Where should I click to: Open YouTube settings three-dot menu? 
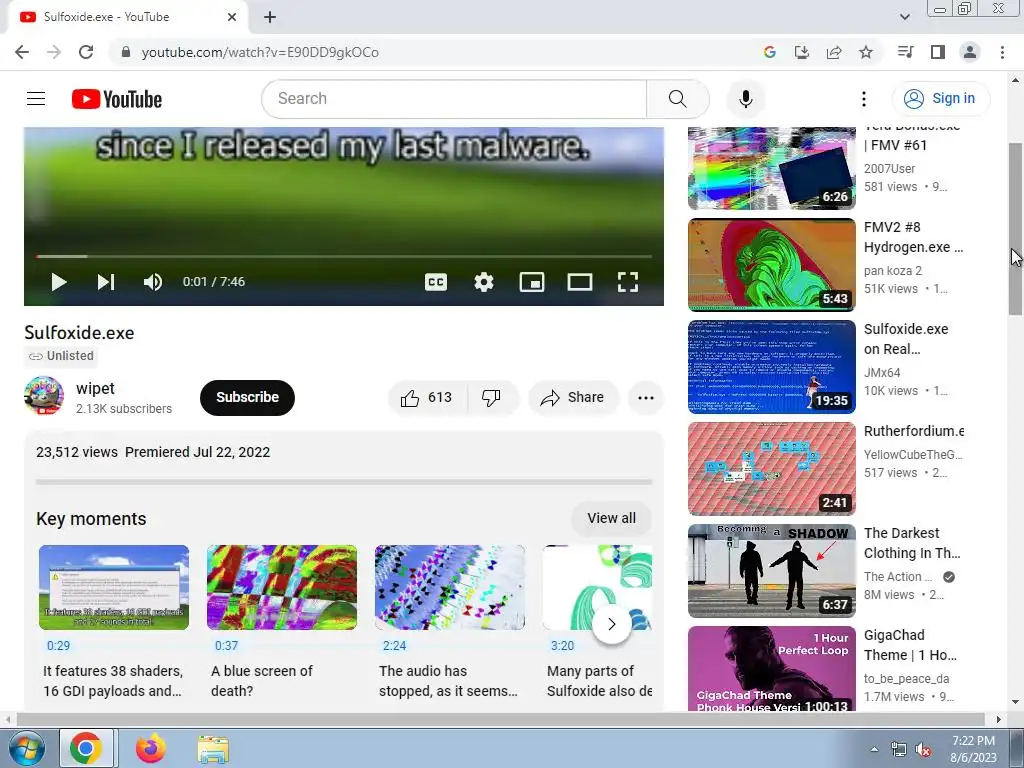pos(863,99)
